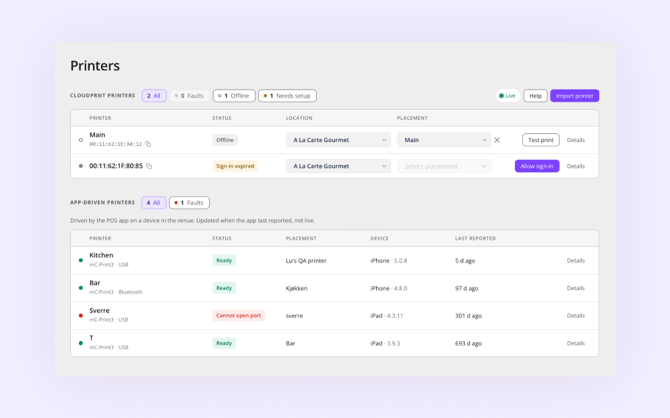
Task: Click the Ready badge in Kitchen row
Action: pos(224,260)
